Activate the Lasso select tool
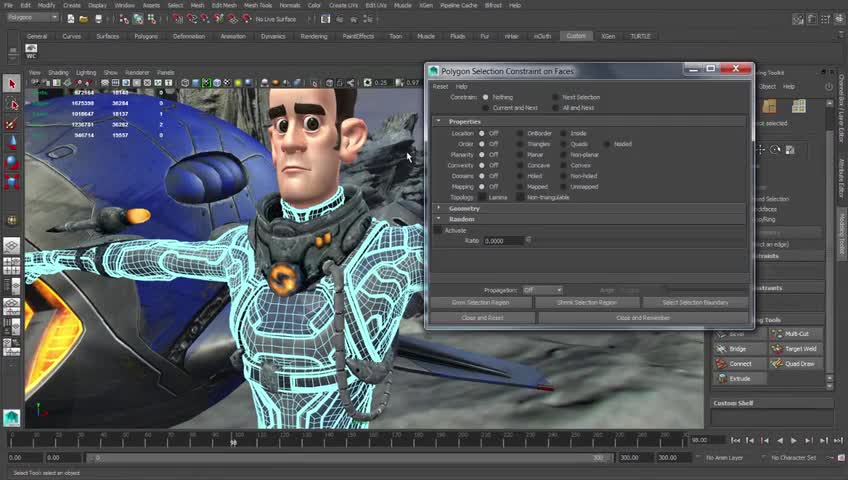Screen dimensions: 848x480 point(11,104)
